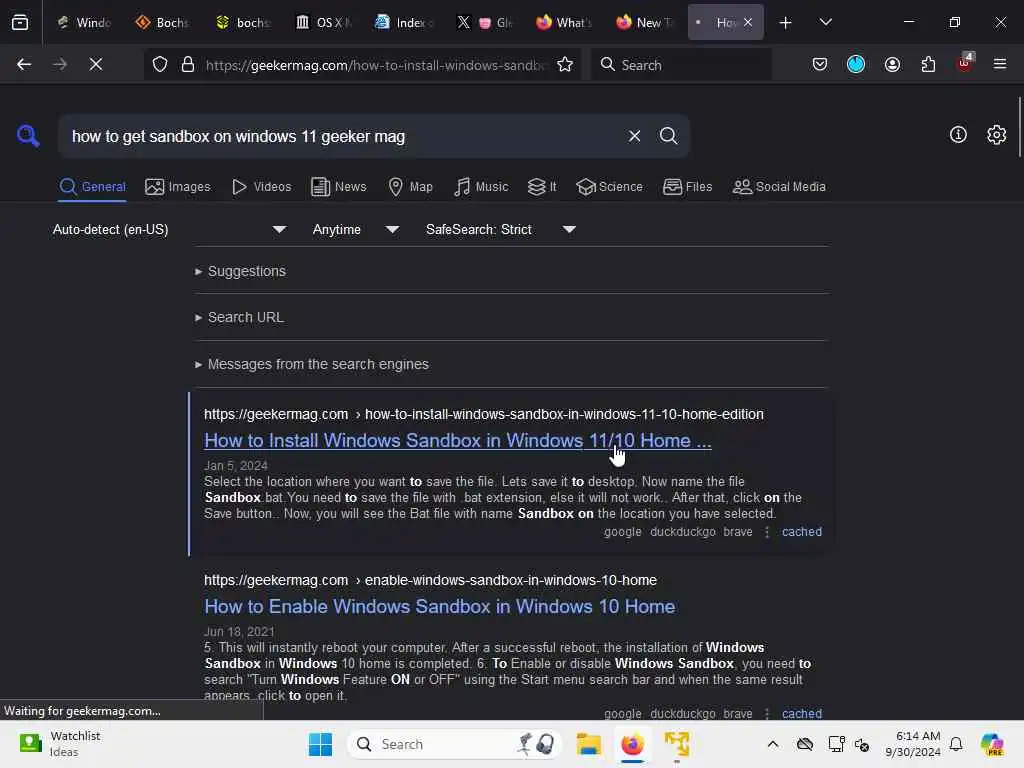
Task: Click first result's geekermag.com URL
Action: [483, 414]
